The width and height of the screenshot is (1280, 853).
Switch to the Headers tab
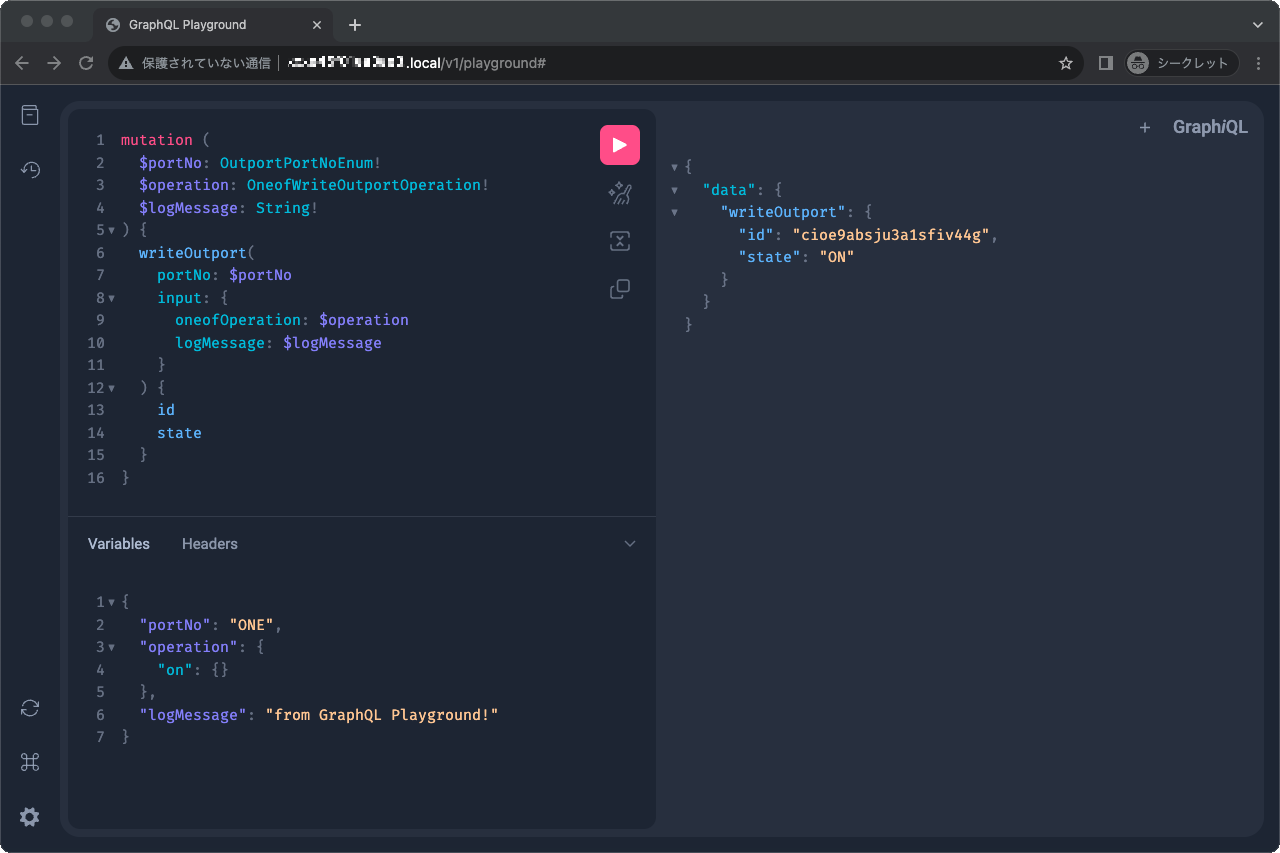(210, 544)
